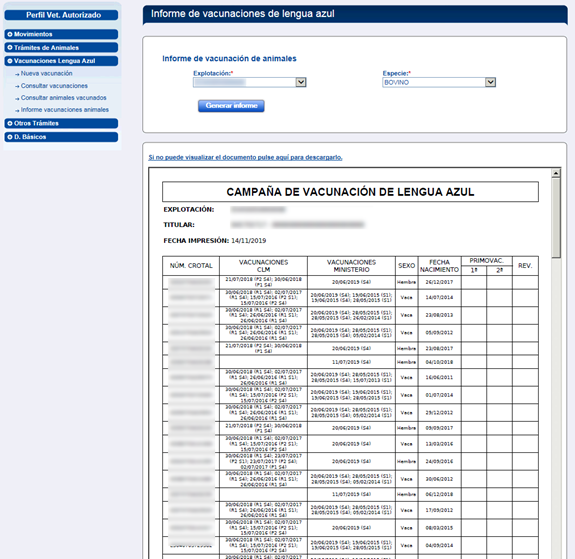Image resolution: width=575 pixels, height=559 pixels.
Task: Click the Informe de vacunación de animales heading
Action: coord(229,59)
